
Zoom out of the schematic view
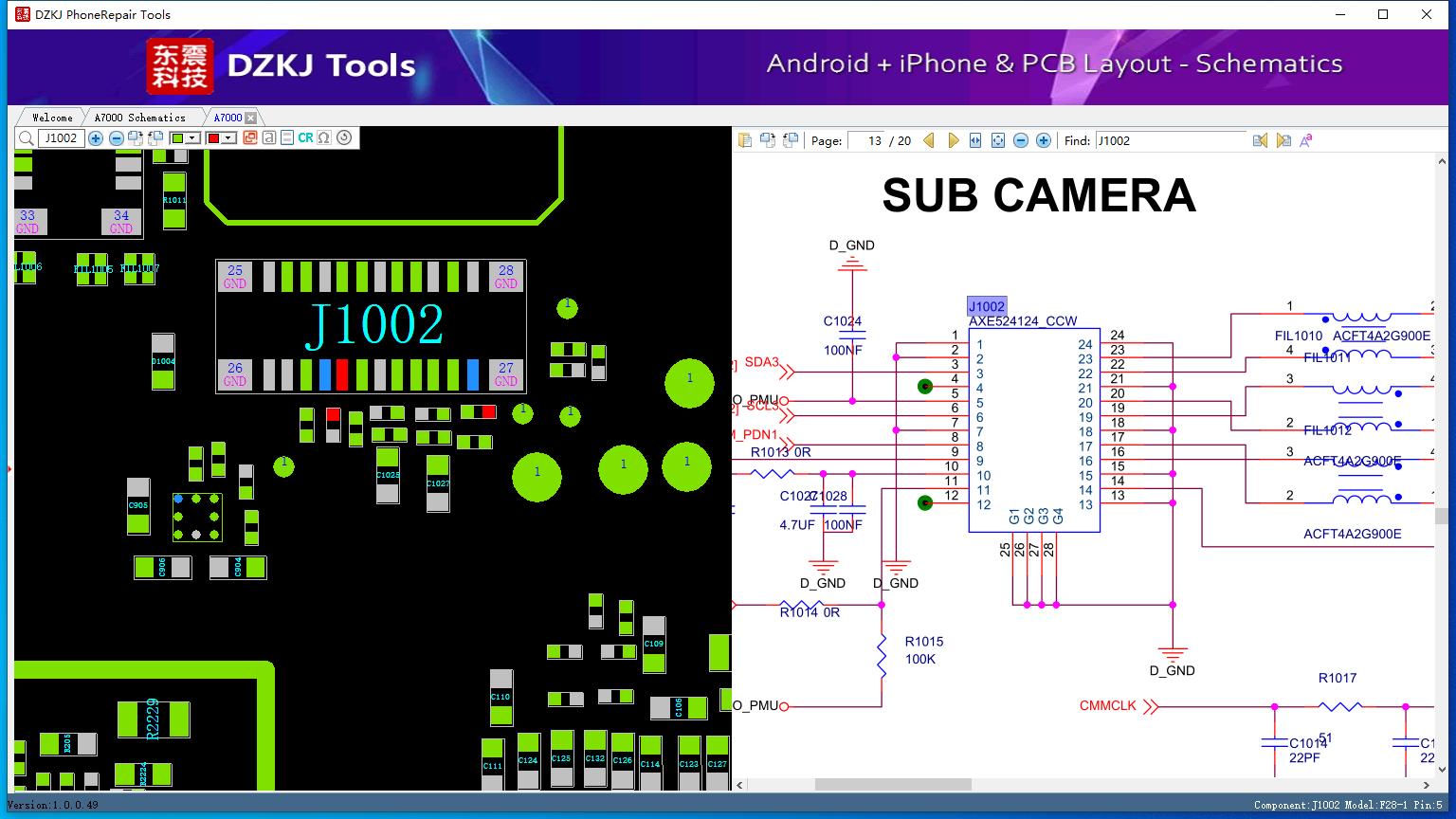1021,140
